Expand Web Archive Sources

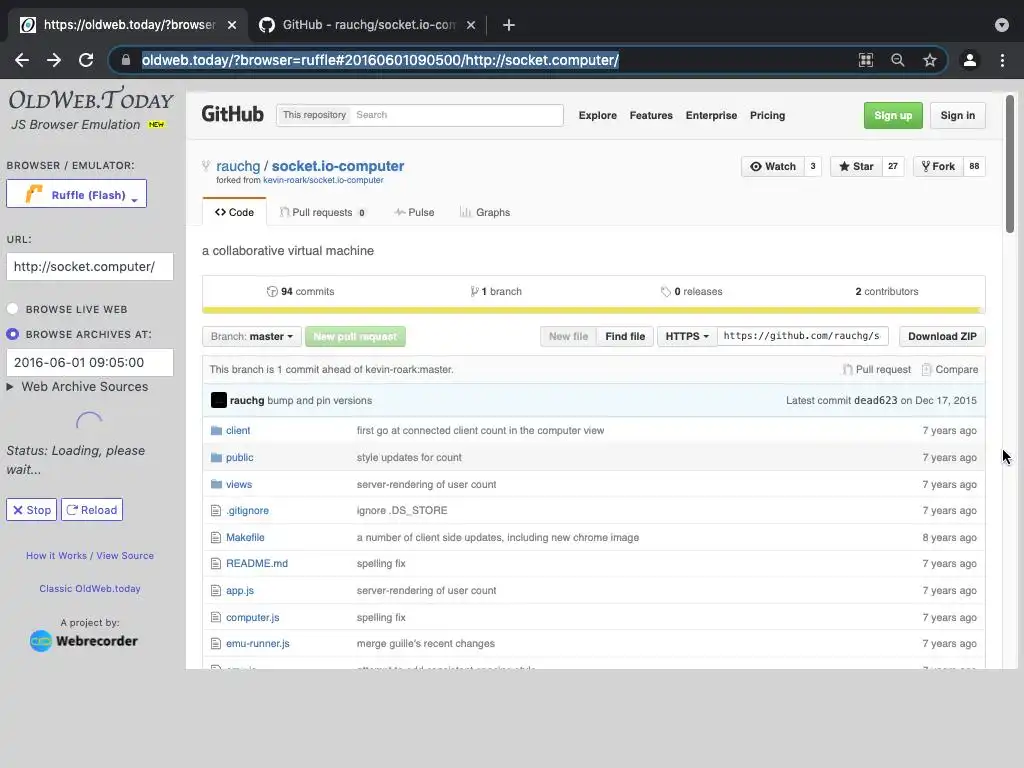coord(78,387)
